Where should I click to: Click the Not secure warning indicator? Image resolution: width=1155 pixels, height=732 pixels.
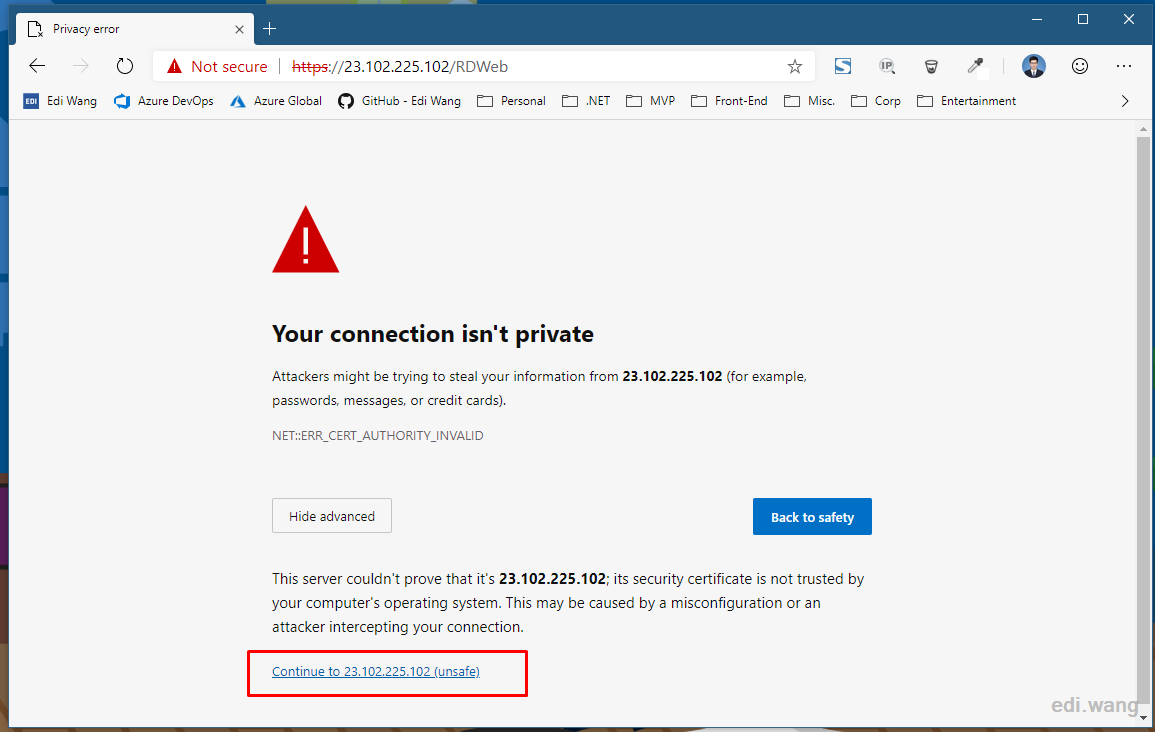tap(217, 66)
